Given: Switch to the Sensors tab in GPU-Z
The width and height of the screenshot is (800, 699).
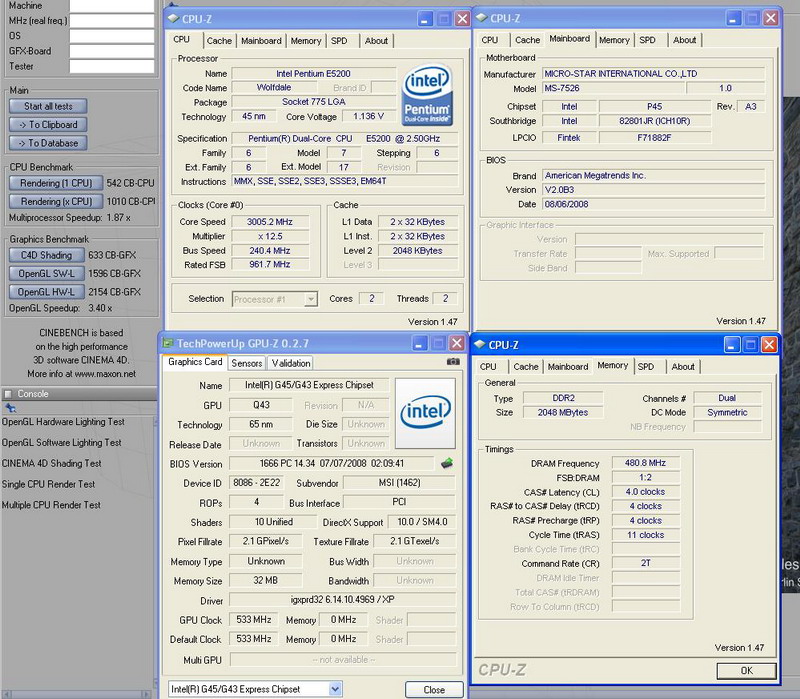Looking at the screenshot, I should coord(246,363).
